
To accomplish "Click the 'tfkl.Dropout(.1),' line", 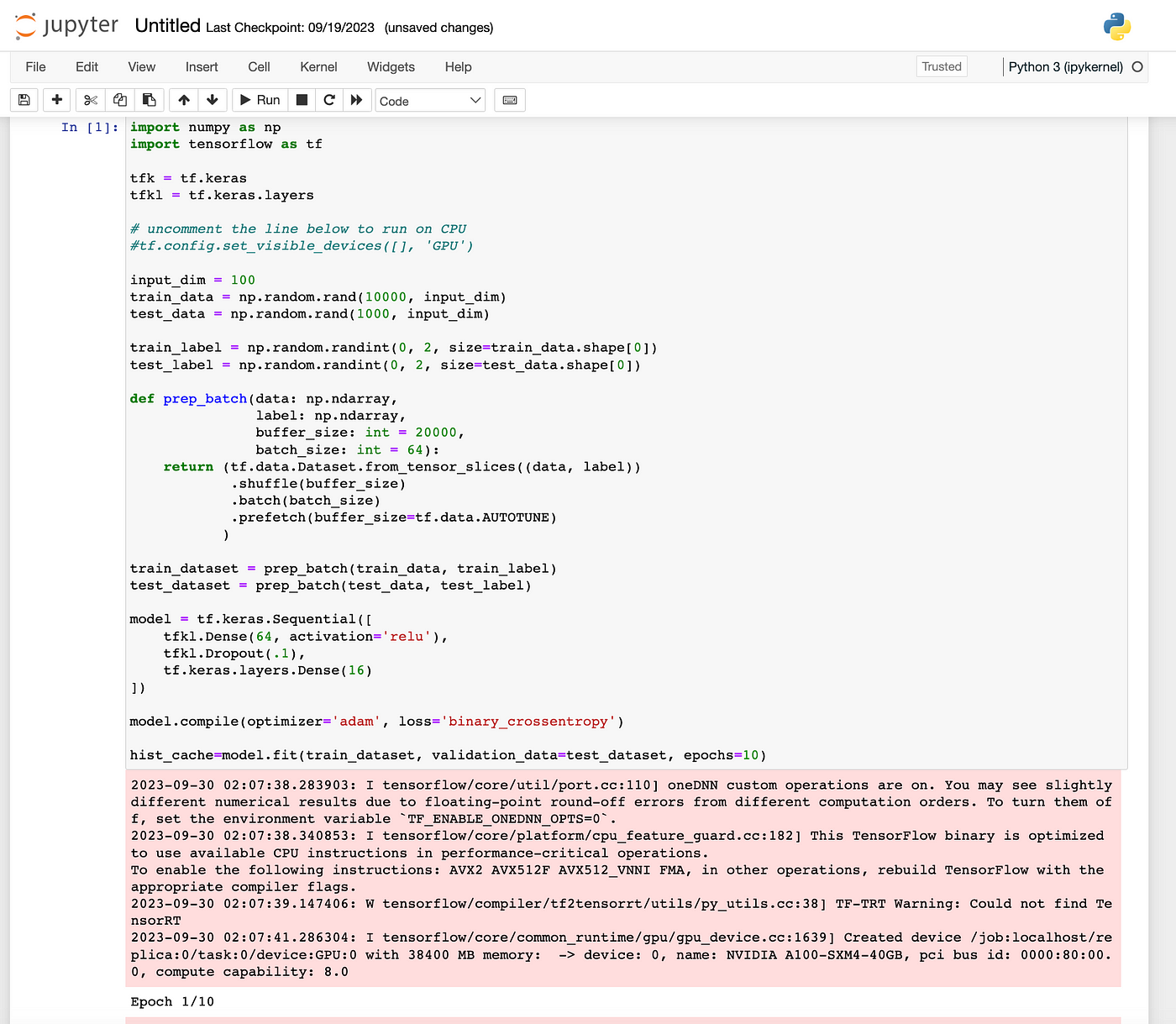I will (234, 654).
